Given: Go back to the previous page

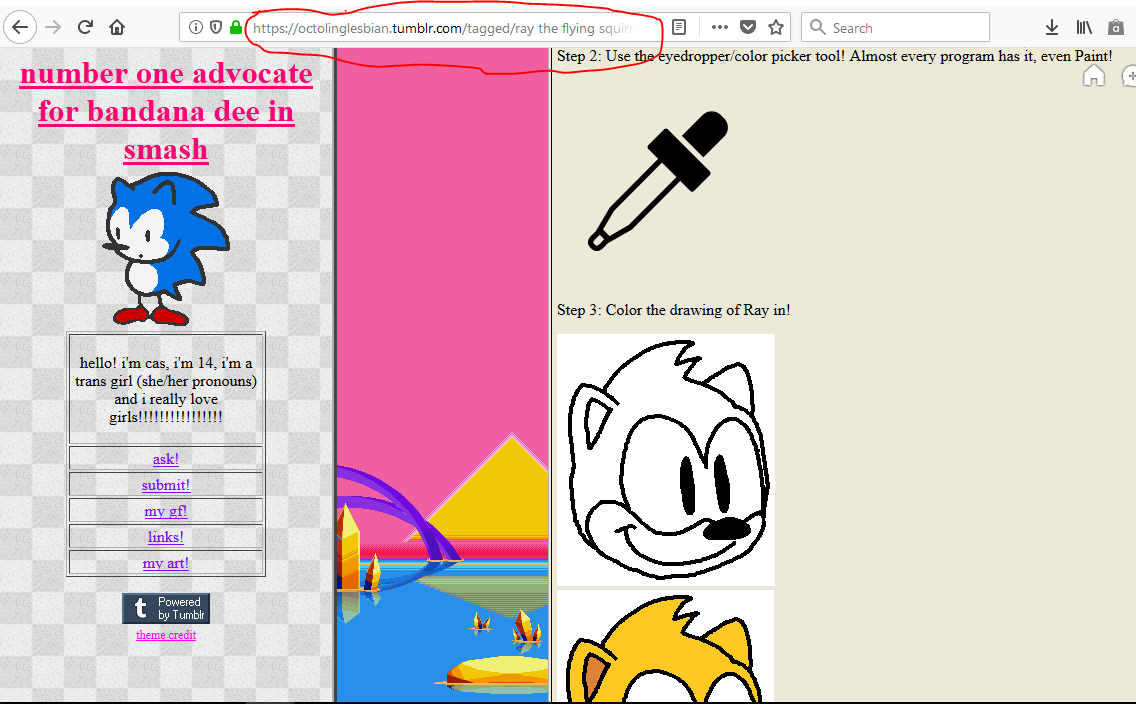Looking at the screenshot, I should [20, 28].
